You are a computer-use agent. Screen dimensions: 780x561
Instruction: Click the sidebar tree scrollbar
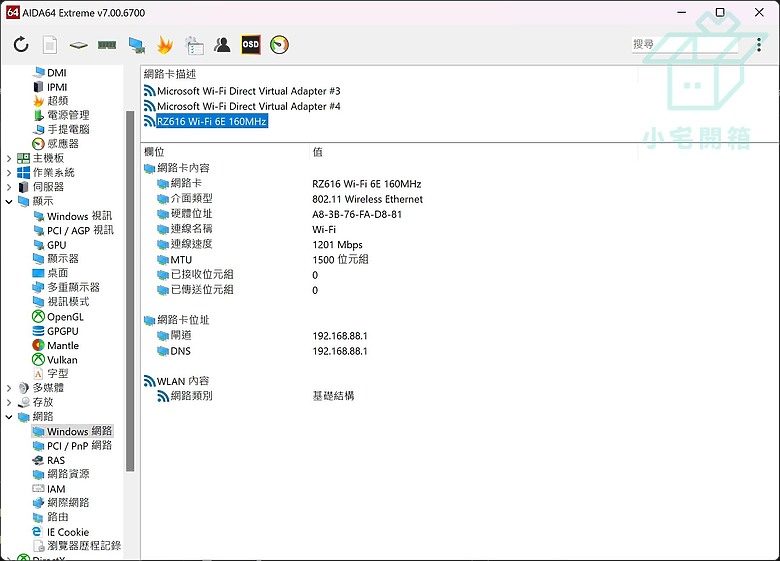130,291
